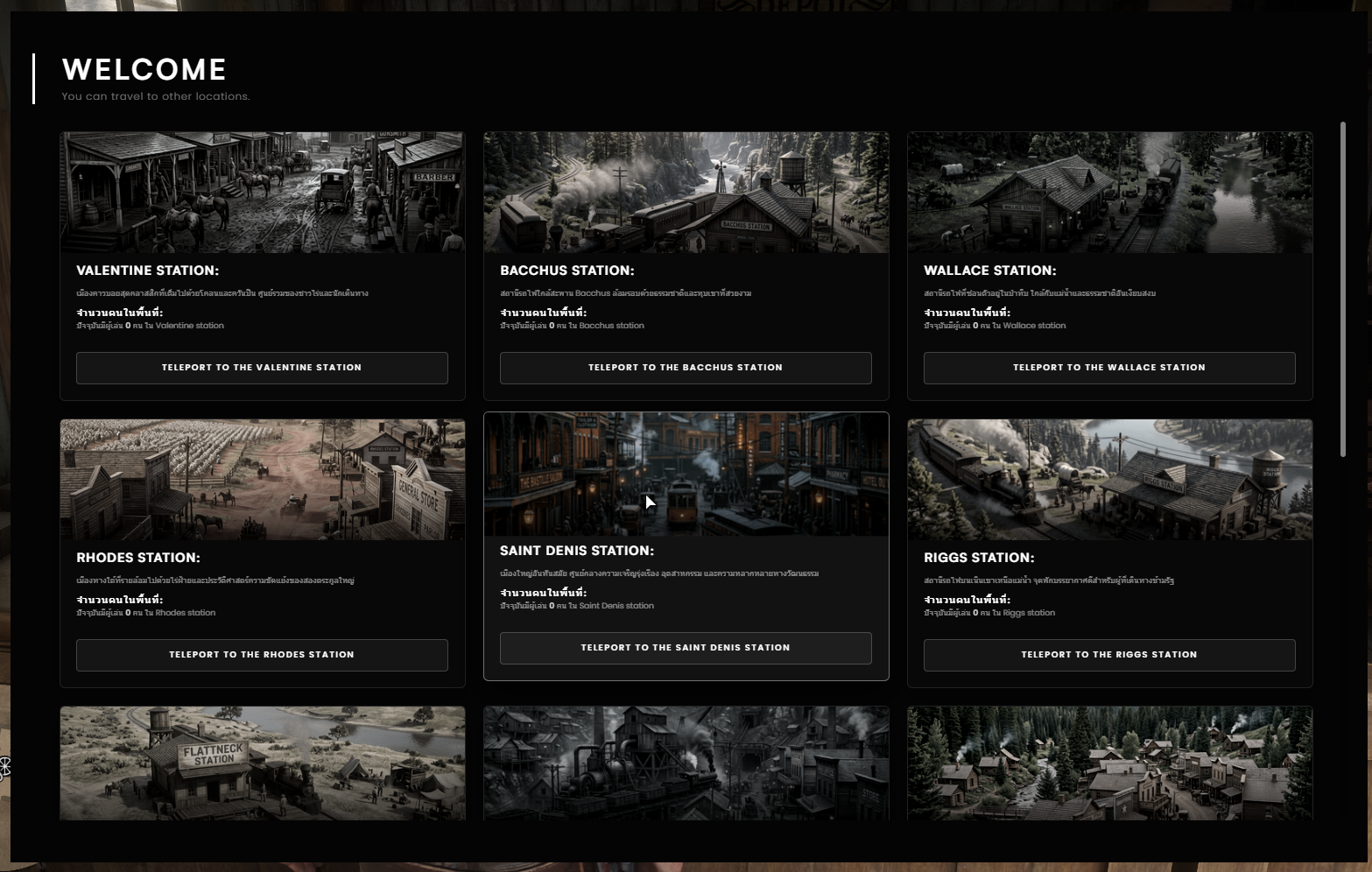Click the player count line for Valentine station
Viewport: 1372px width, 872px height.
pos(151,326)
